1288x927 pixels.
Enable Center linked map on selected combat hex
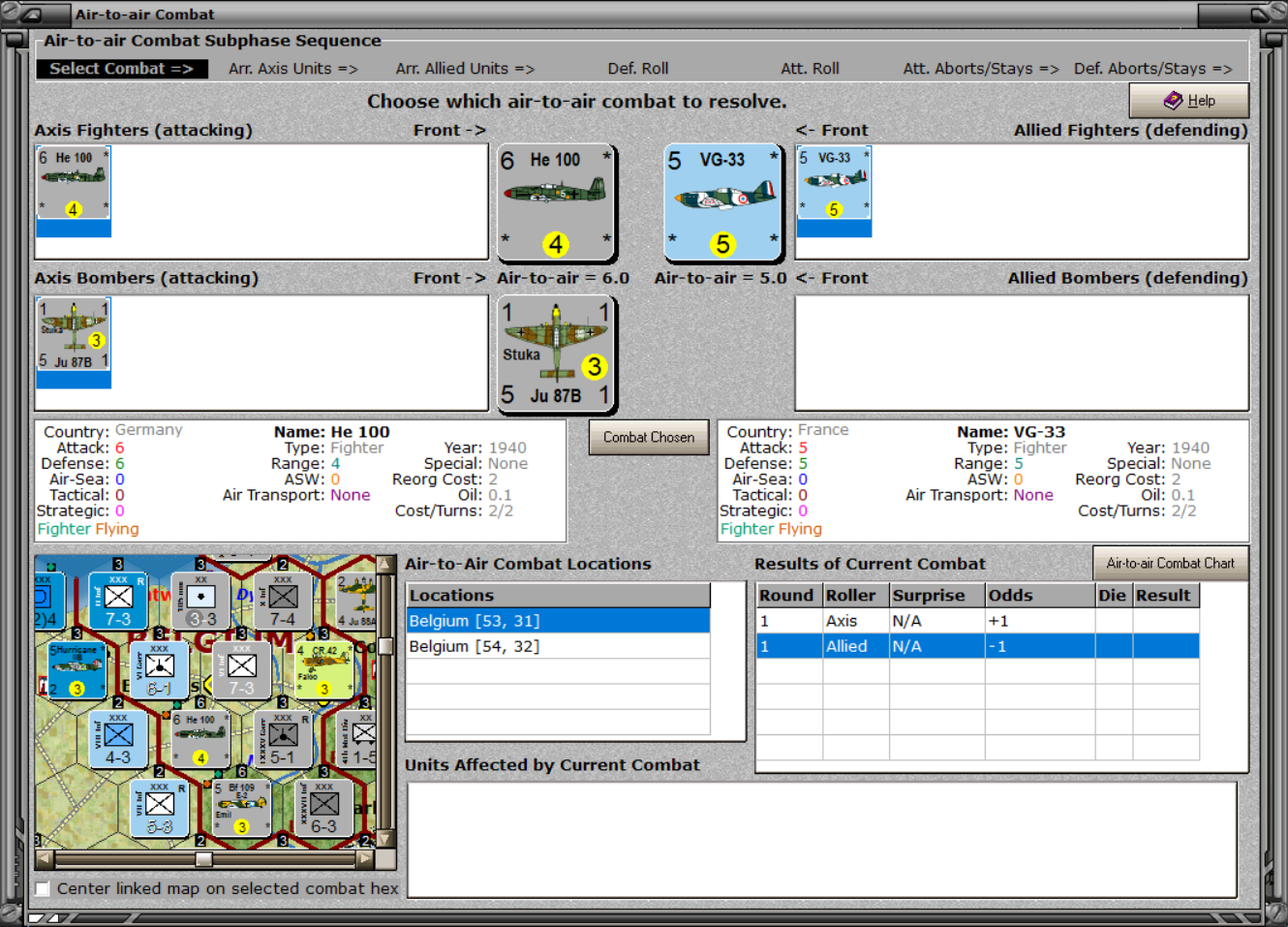(x=43, y=888)
